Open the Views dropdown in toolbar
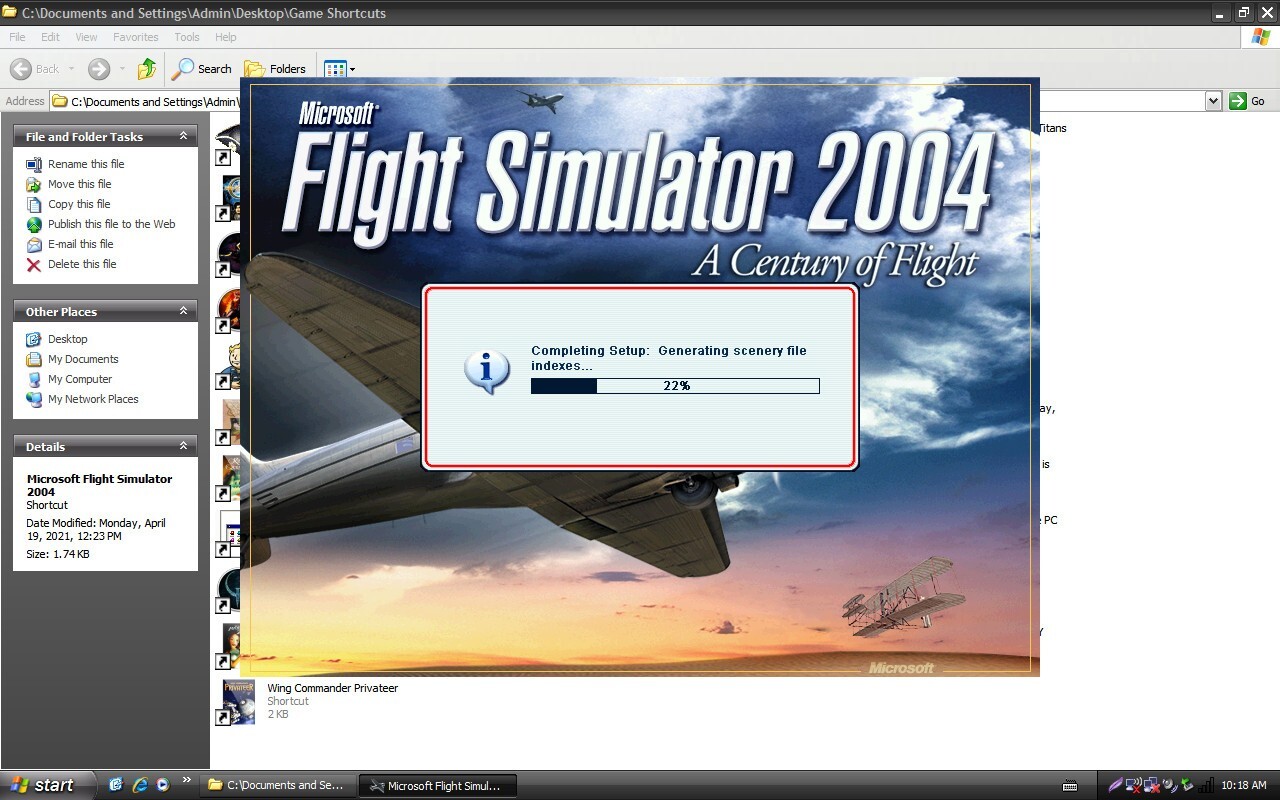Screen dimensions: 1280x800 coord(339,69)
